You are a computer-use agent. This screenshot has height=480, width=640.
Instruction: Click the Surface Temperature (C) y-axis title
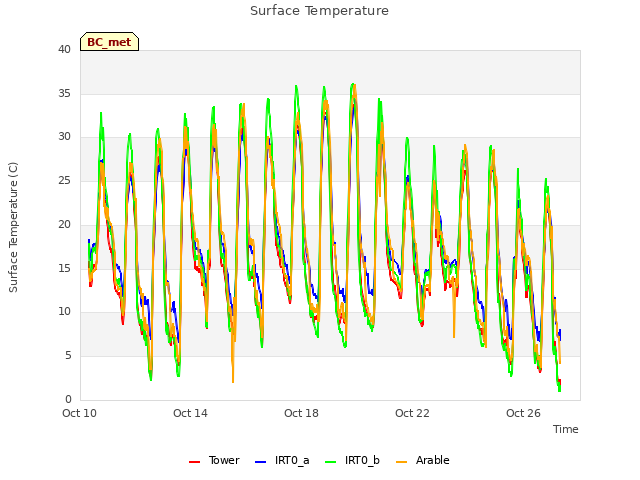point(13,227)
